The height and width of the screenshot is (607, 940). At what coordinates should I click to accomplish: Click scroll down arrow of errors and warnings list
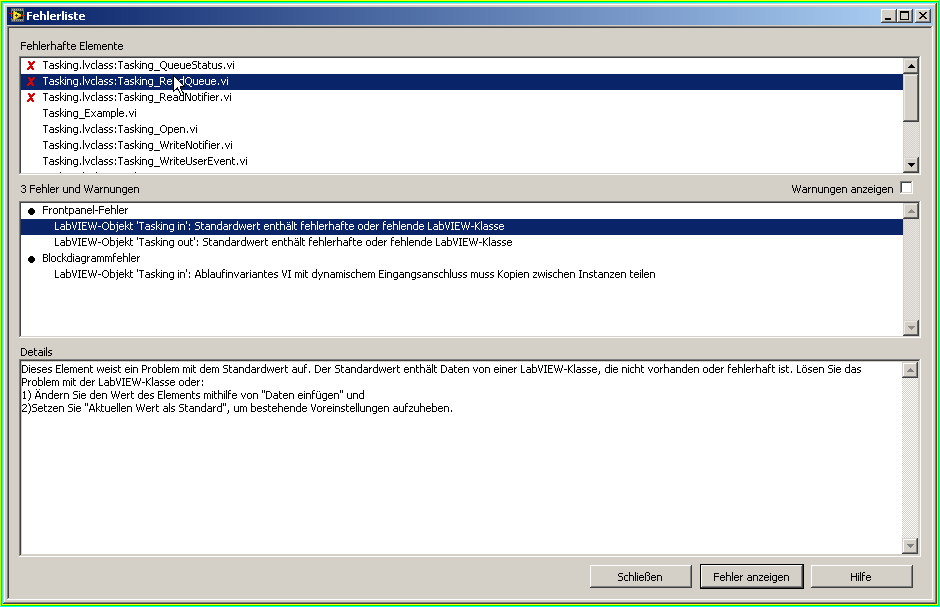[x=911, y=328]
